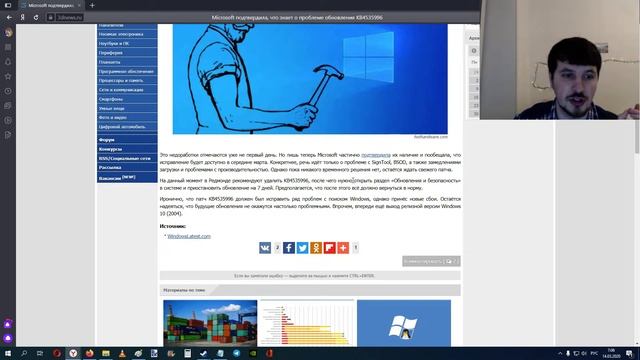Reload the page with the refresh icon
The width and height of the screenshot is (640, 360).
tap(36, 18)
